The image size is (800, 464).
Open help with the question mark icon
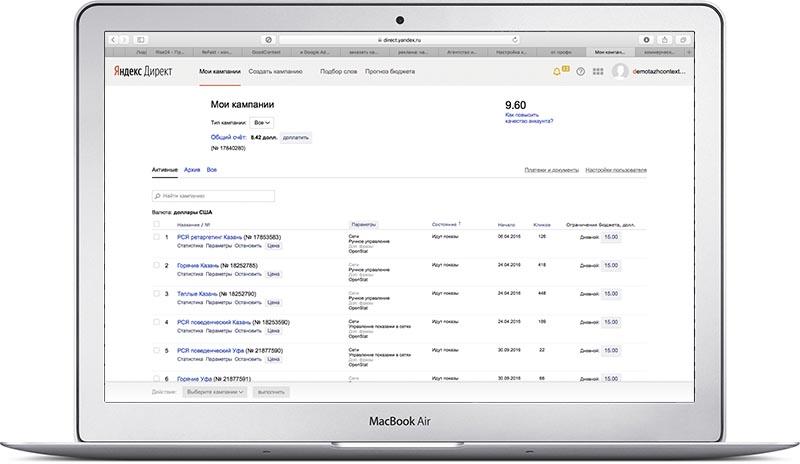[x=580, y=71]
